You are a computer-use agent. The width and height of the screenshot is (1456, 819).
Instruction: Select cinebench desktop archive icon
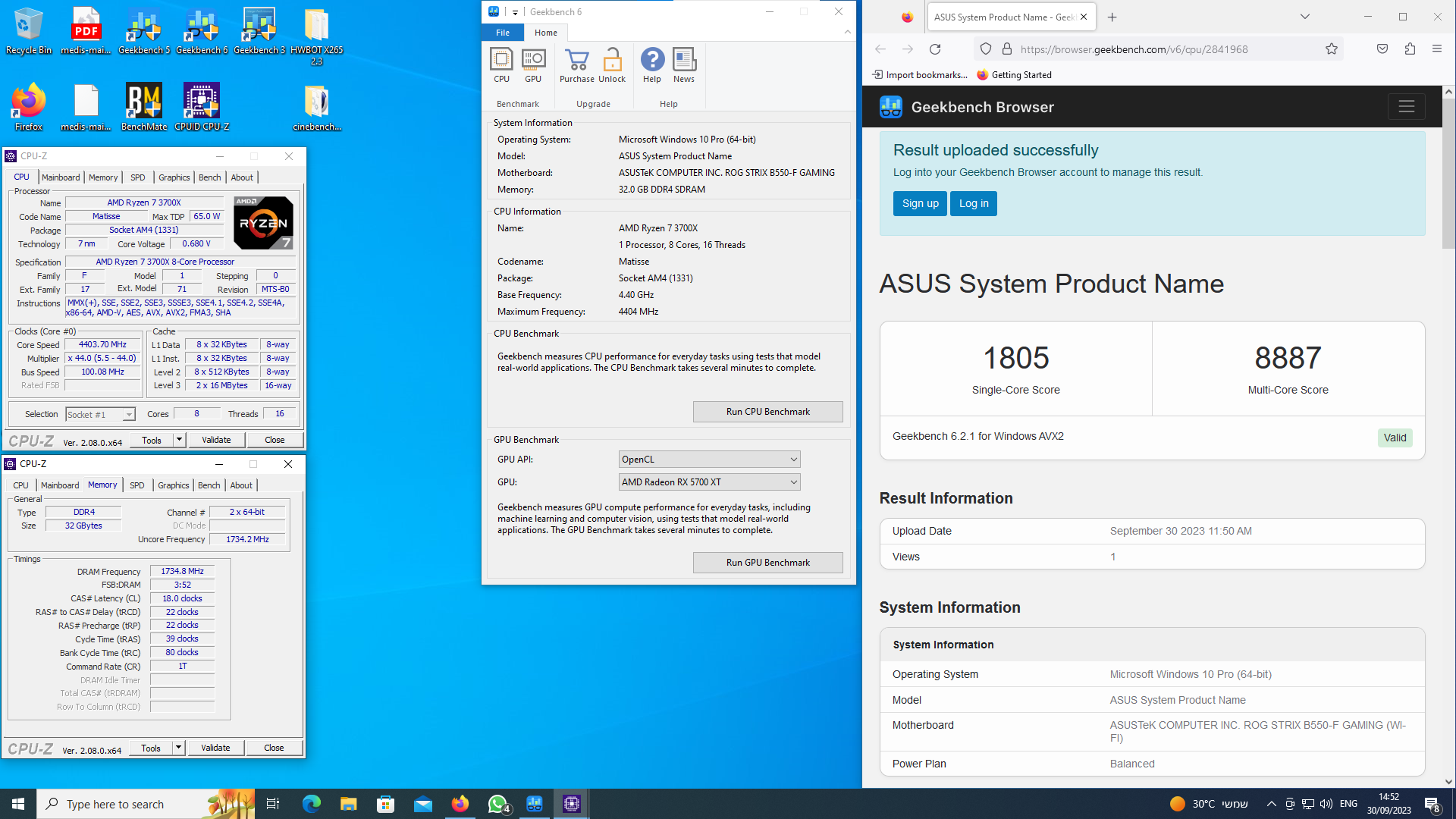[x=317, y=107]
